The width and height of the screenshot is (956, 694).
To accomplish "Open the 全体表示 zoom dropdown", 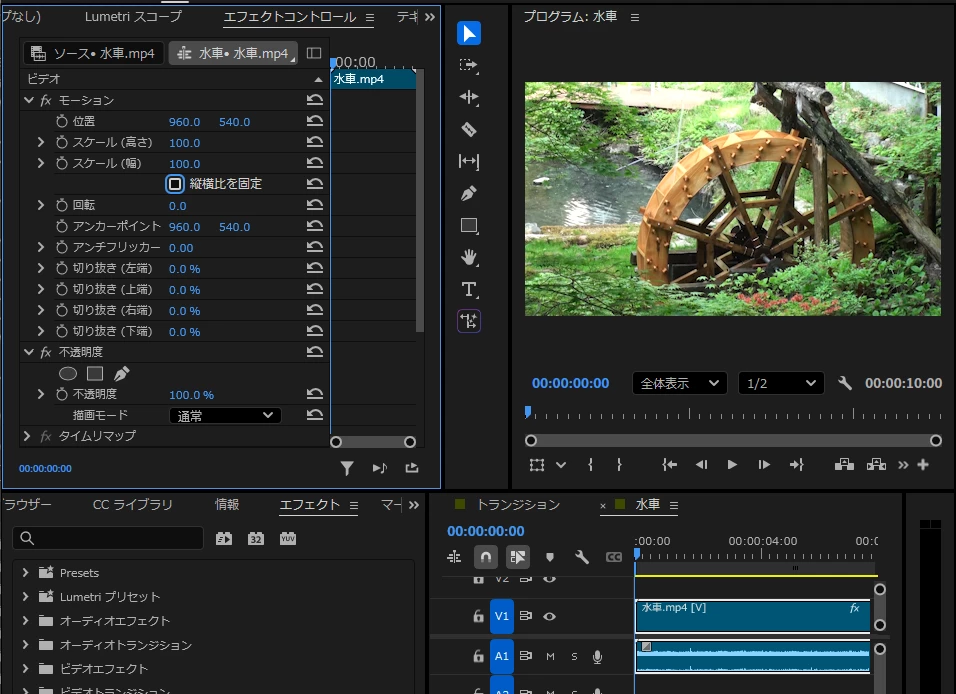I will (679, 383).
